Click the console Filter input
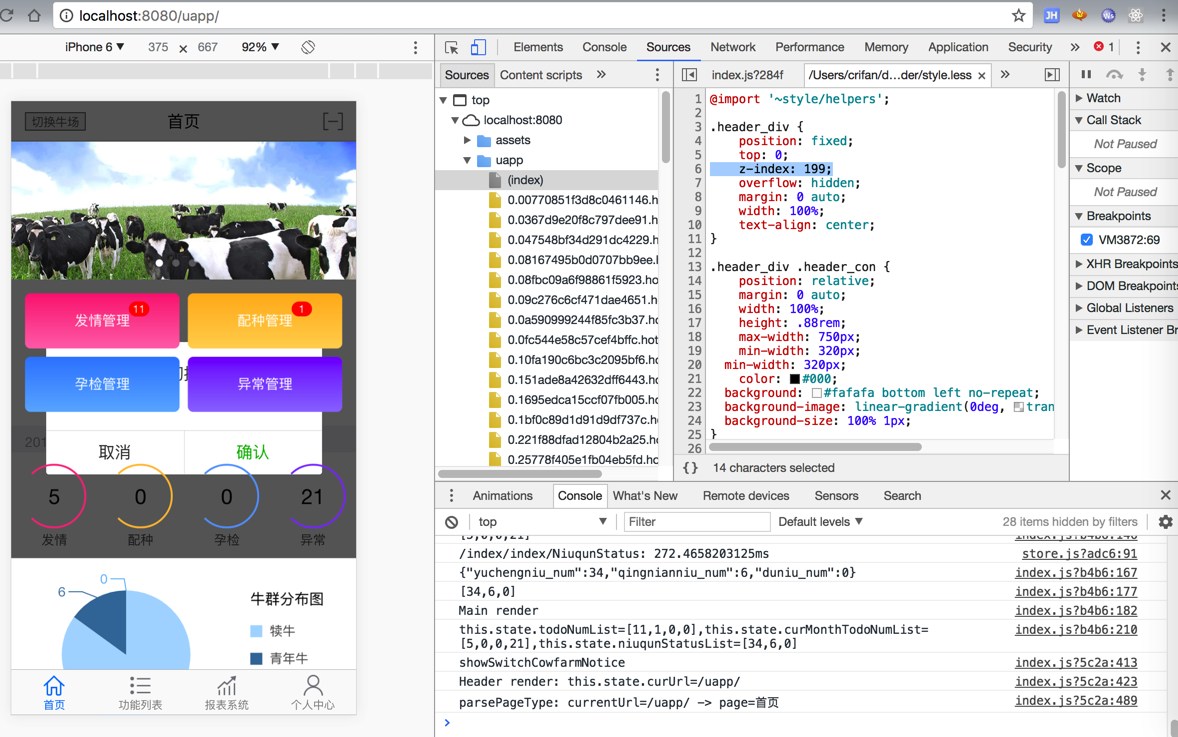Screen dimensions: 1178x737 point(696,521)
